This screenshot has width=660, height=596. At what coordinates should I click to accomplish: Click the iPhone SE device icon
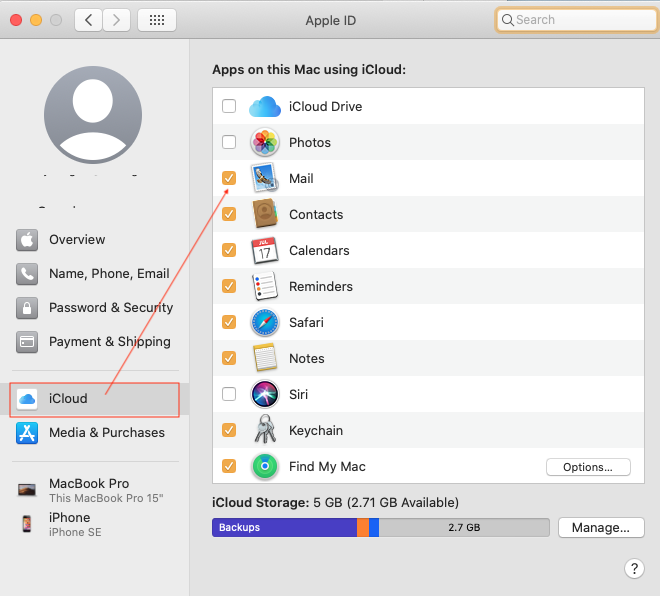(x=27, y=524)
